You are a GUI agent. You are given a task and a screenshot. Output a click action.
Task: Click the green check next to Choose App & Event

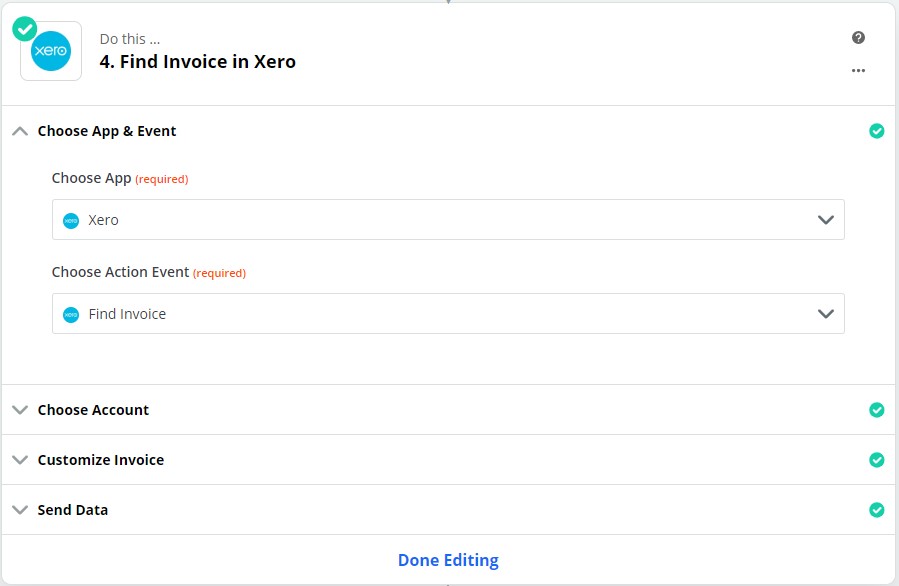tap(877, 131)
